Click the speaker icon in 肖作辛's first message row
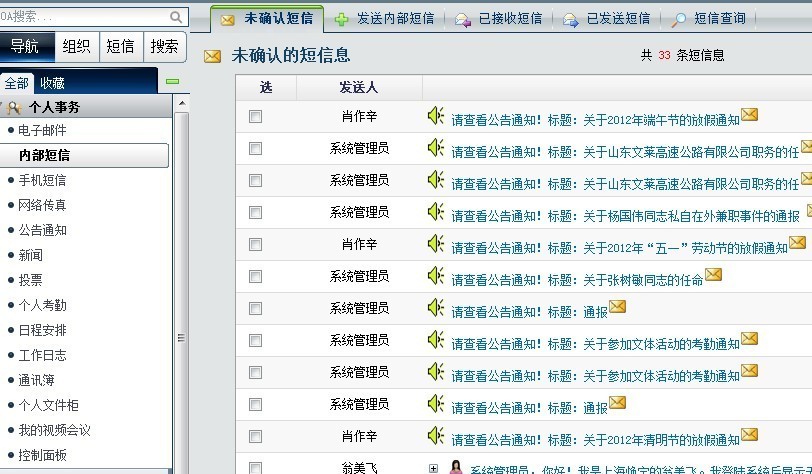The height and width of the screenshot is (474, 812). (x=435, y=116)
